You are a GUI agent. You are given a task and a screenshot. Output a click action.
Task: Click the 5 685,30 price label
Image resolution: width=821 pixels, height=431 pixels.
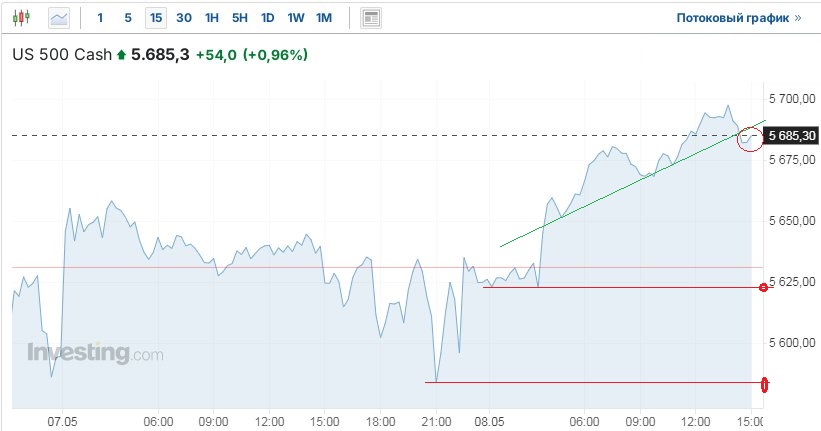(x=794, y=136)
